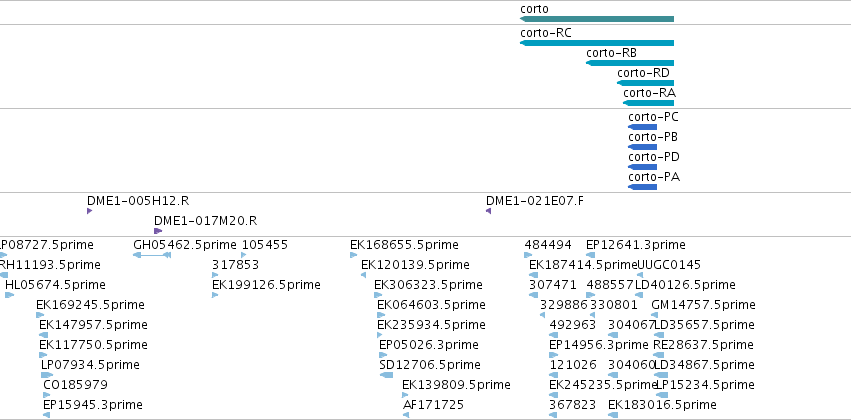Select the GH05462.5prime EST label
Image resolution: width=851 pixels, height=420 pixels.
tap(185, 245)
